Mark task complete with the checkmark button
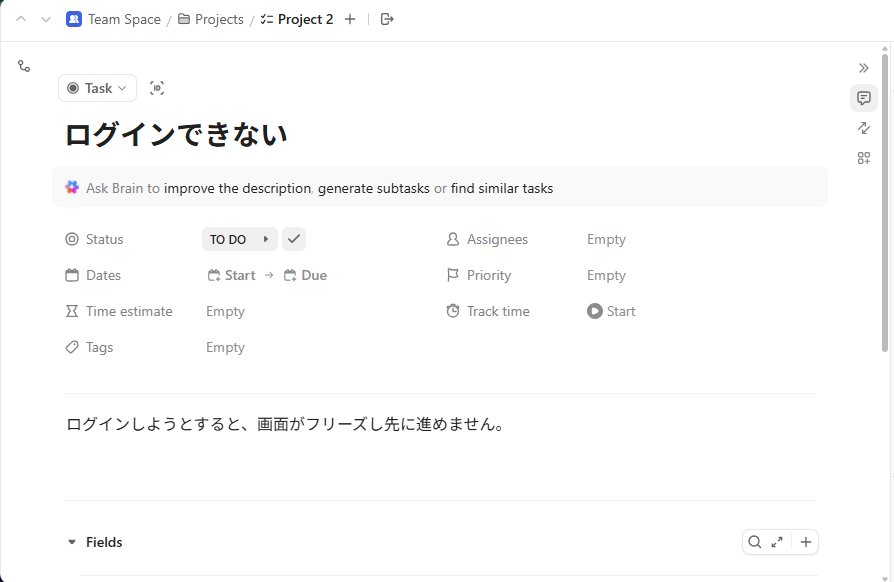894x582 pixels. click(x=294, y=239)
